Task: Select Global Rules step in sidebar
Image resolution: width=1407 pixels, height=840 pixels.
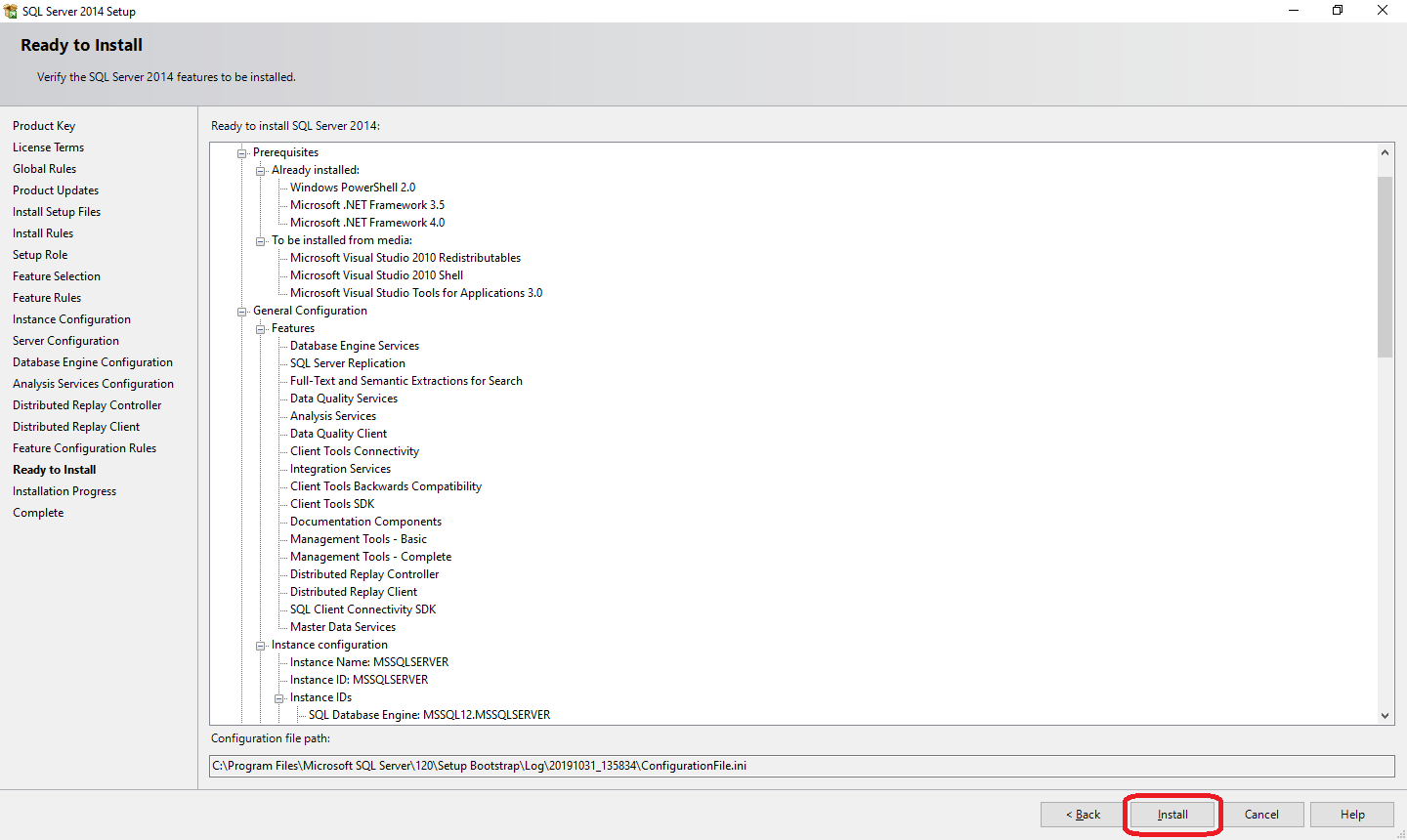Action: click(44, 169)
